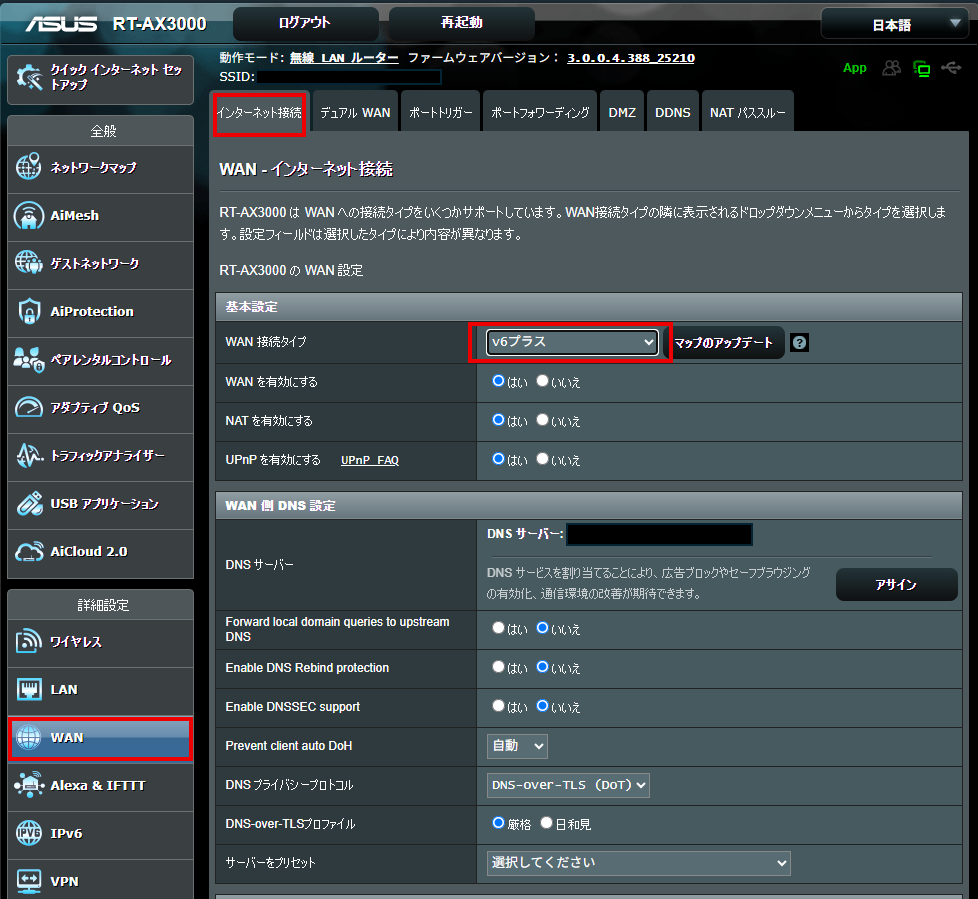Open the firmware version link

pos(631,57)
